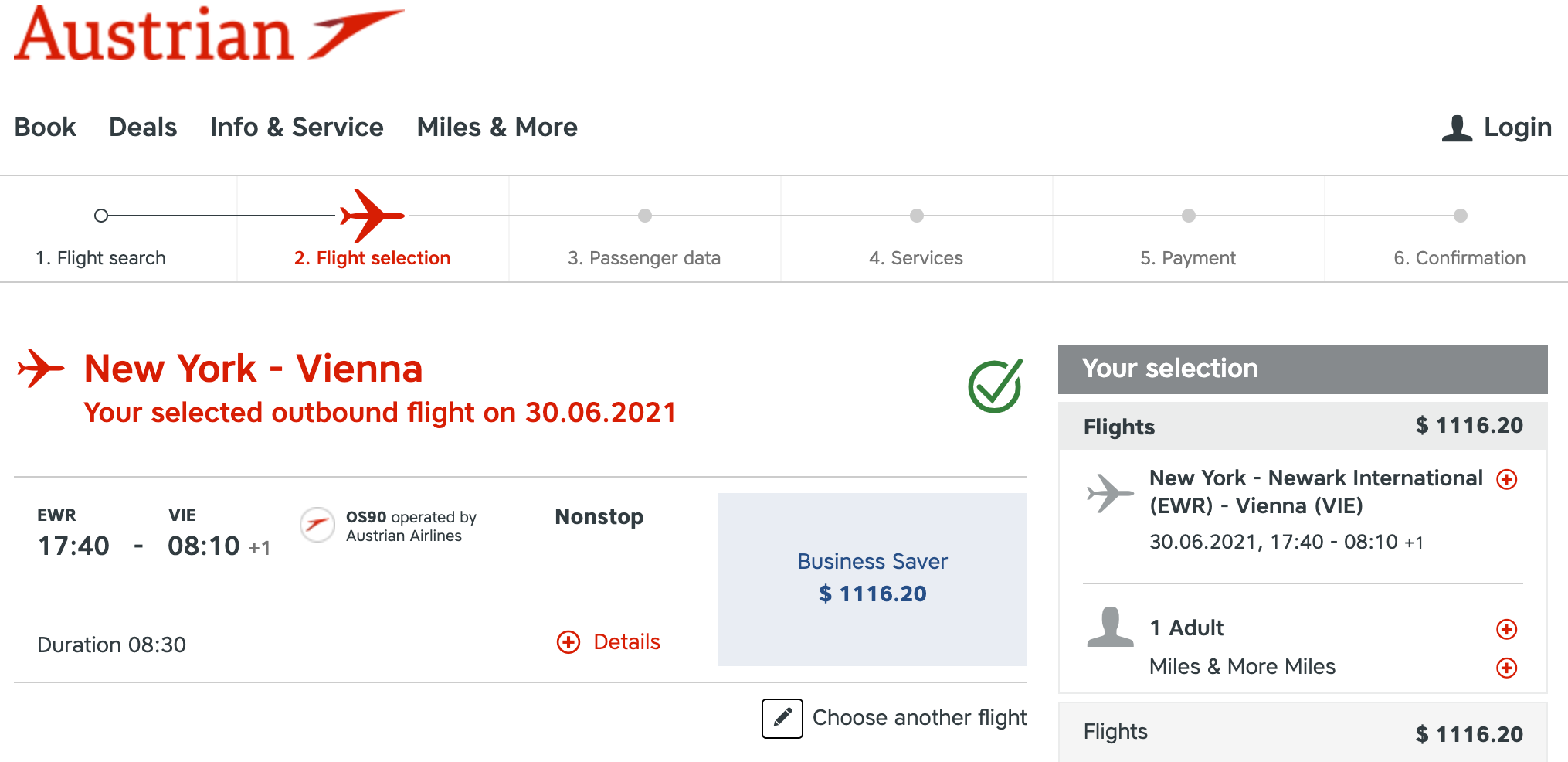Click the adult passenger silhouette icon
This screenshot has width=1568, height=762.
click(1110, 627)
